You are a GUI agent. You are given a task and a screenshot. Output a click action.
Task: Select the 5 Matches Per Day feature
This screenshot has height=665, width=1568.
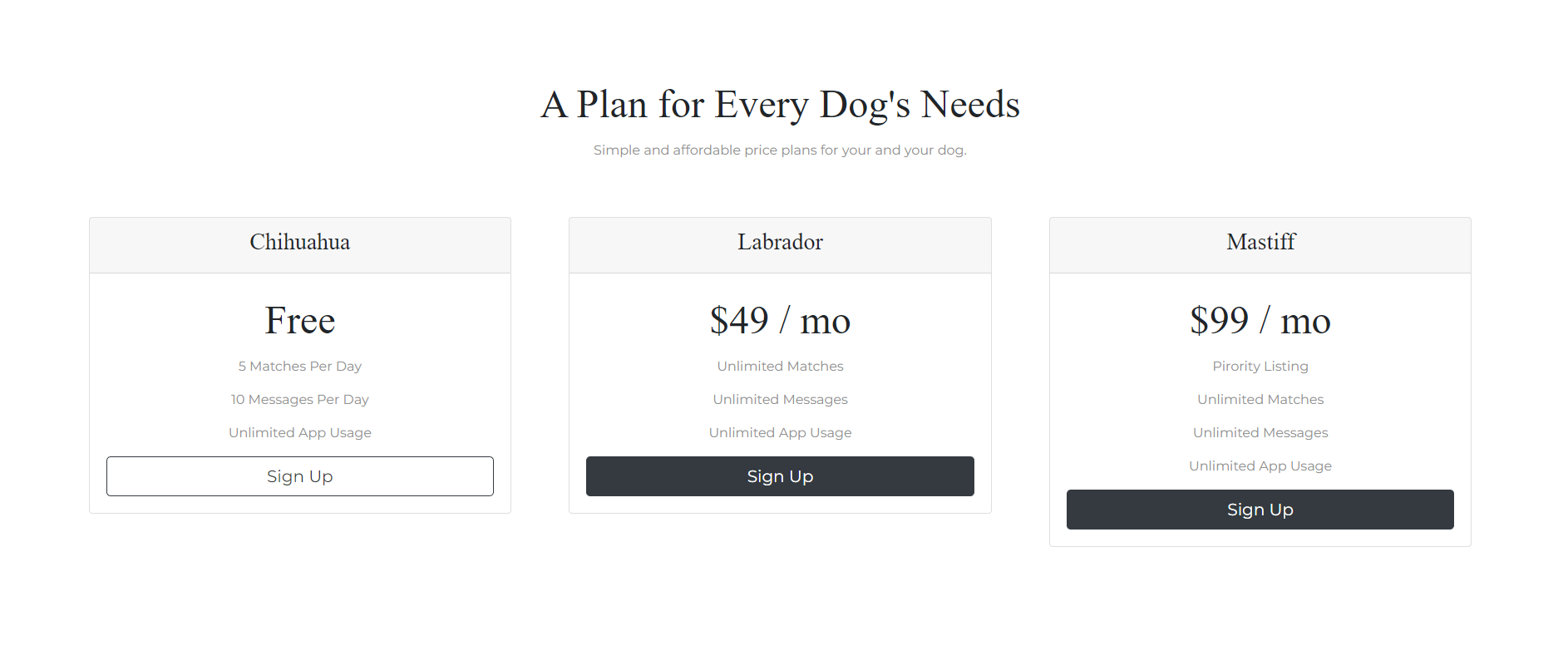point(299,366)
